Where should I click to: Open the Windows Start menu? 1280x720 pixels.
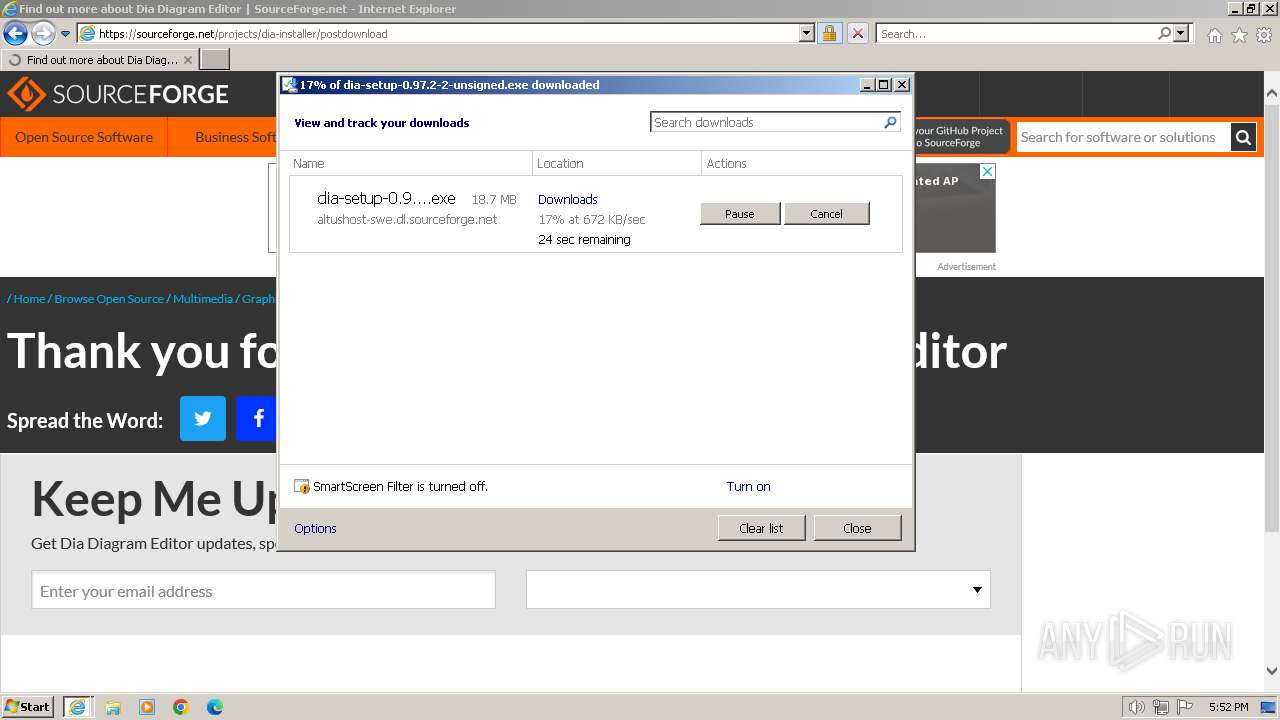[x=28, y=706]
